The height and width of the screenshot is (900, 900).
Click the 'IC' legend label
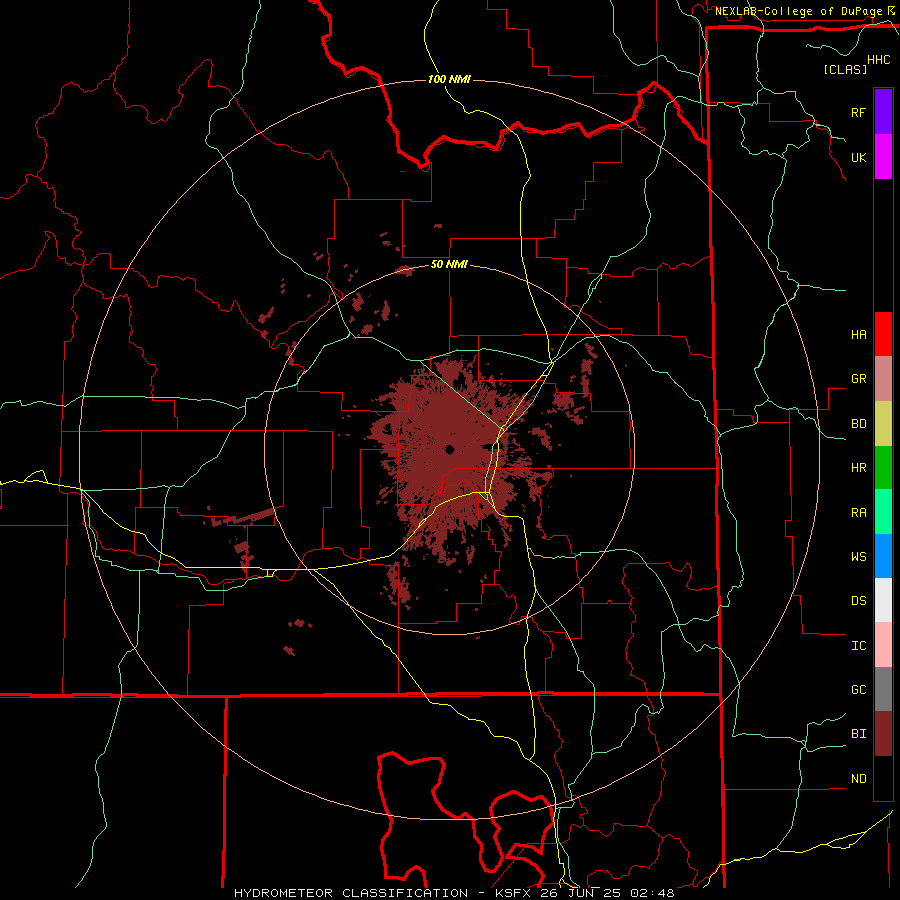tap(858, 646)
